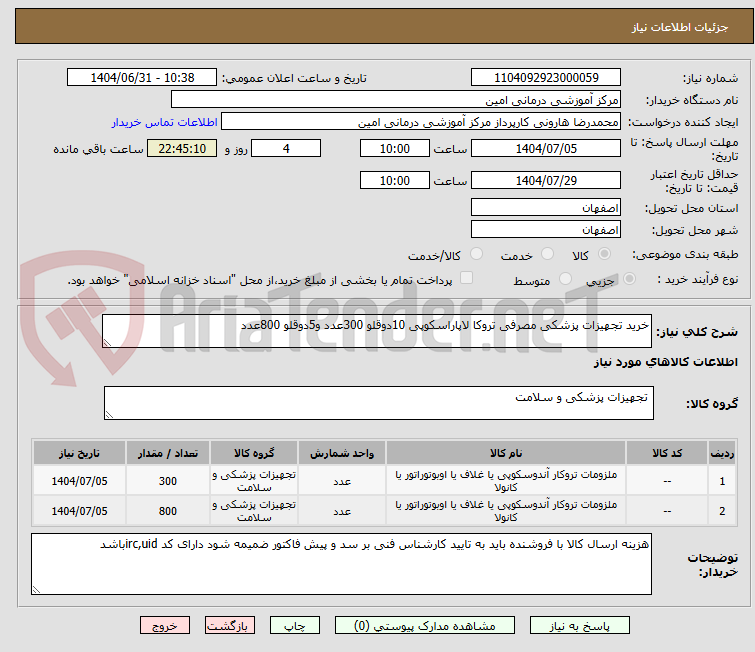755x652 pixels.
Task: Select the متوسط purchase type radio
Action: (x=565, y=279)
